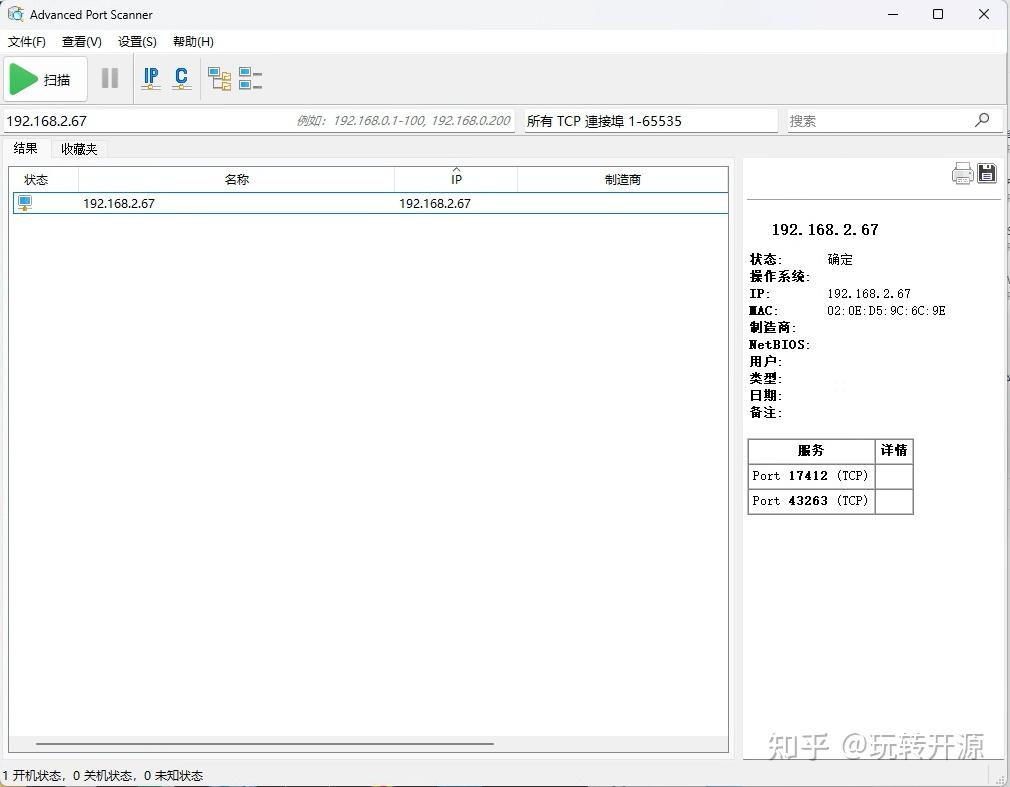The image size is (1010, 787).
Task: Click the C class subnet toolbar icon
Action: pos(182,78)
